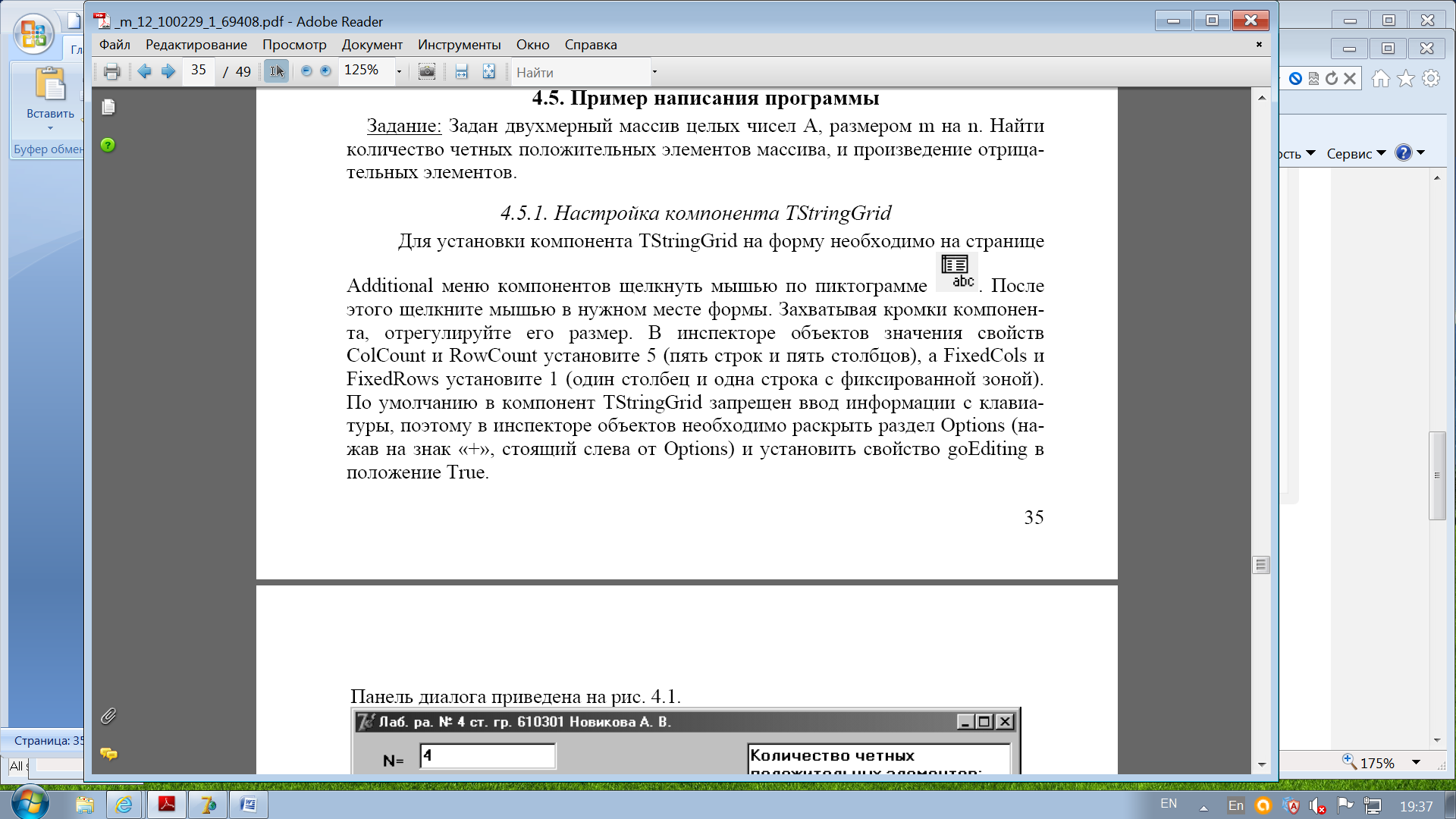
Task: Click the Adobe Reader vertical scrollbar thumb
Action: (1261, 565)
